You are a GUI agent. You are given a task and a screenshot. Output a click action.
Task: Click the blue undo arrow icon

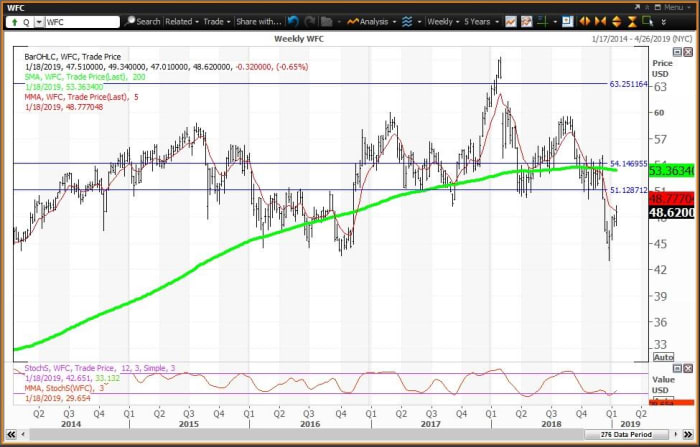click(x=292, y=21)
